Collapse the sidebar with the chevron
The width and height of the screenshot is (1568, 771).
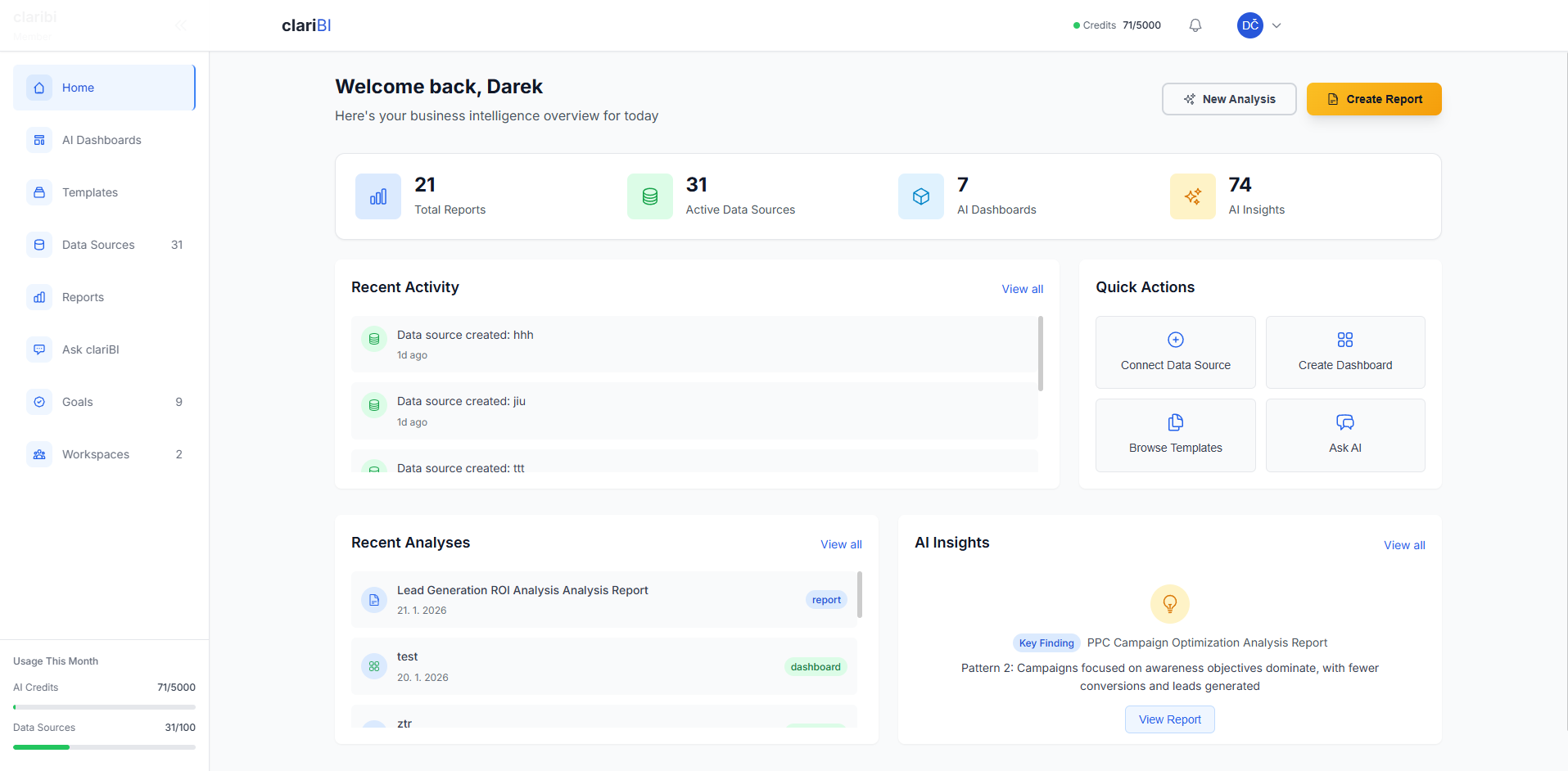tap(180, 25)
